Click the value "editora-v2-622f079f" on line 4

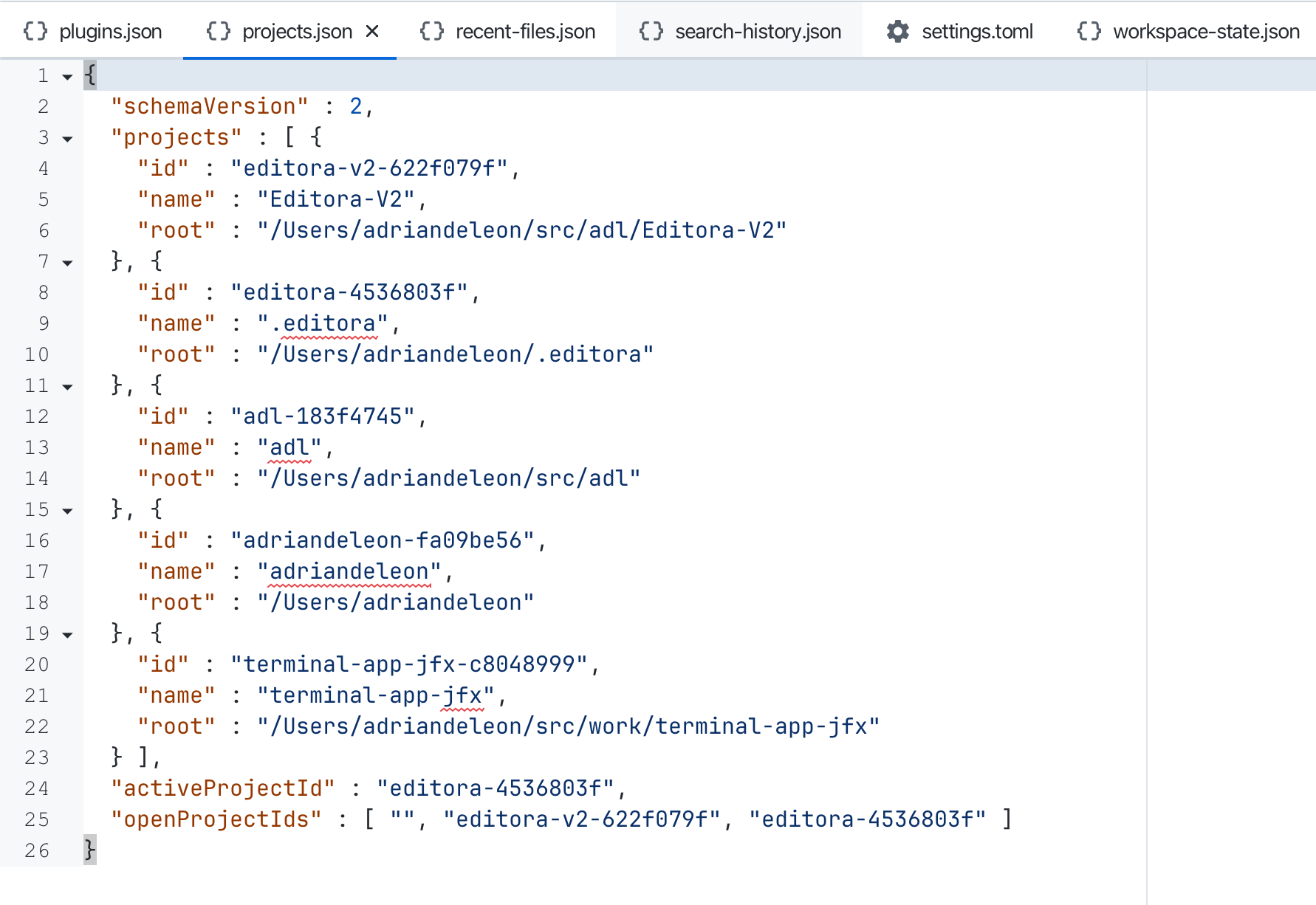369,168
